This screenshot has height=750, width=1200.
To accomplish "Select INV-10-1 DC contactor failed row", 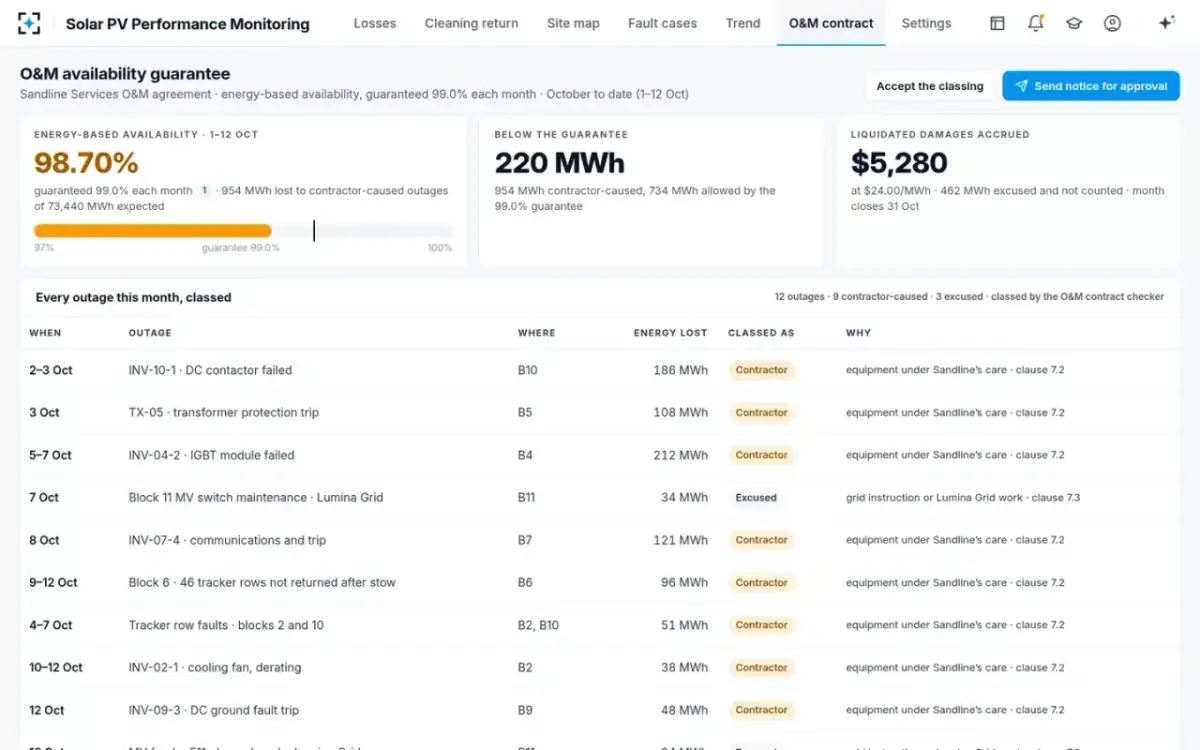I will pyautogui.click(x=600, y=370).
